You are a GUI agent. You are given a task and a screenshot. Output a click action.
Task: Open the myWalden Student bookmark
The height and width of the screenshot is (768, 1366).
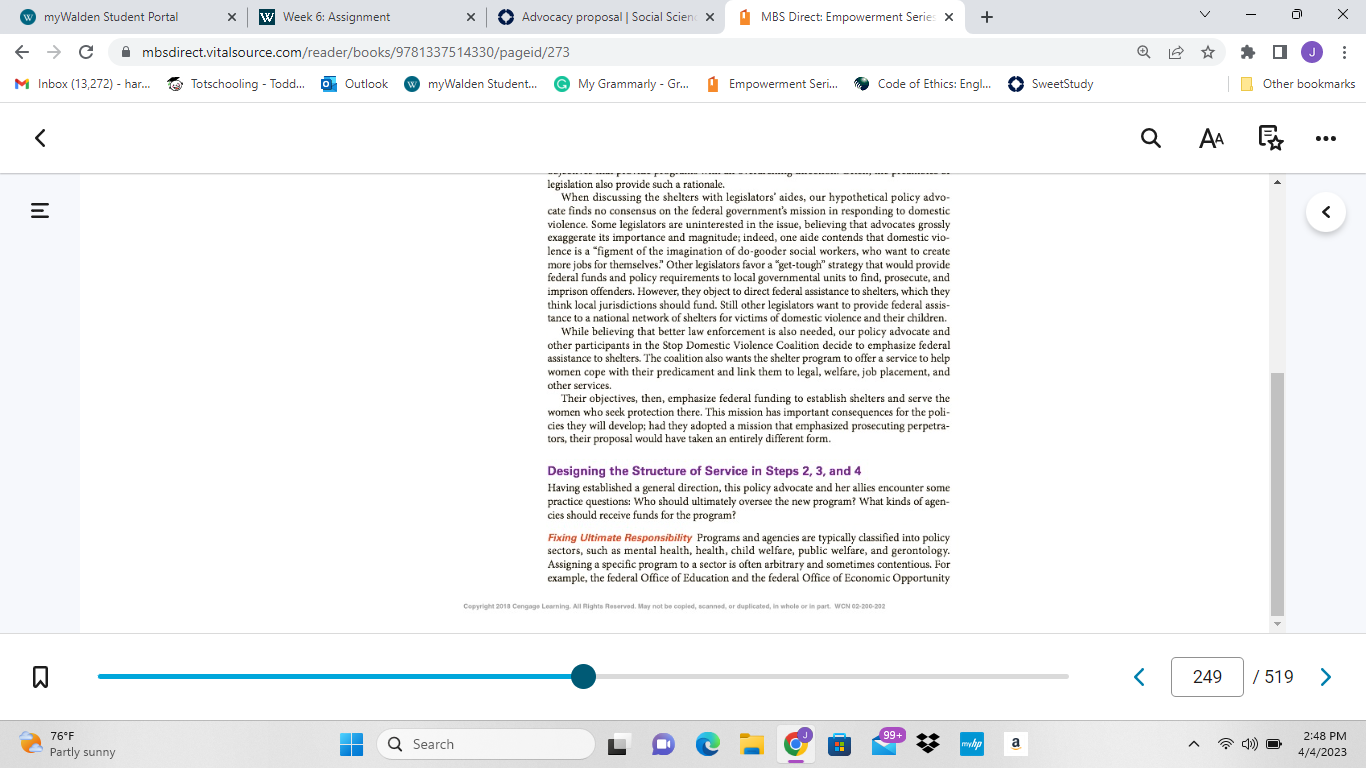pos(471,84)
